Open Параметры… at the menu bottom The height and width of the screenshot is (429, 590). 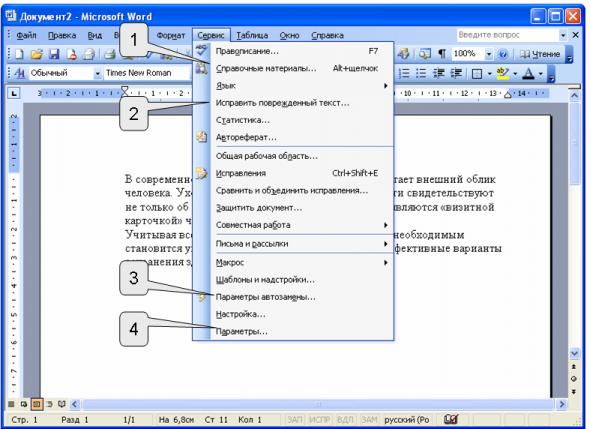(x=293, y=332)
